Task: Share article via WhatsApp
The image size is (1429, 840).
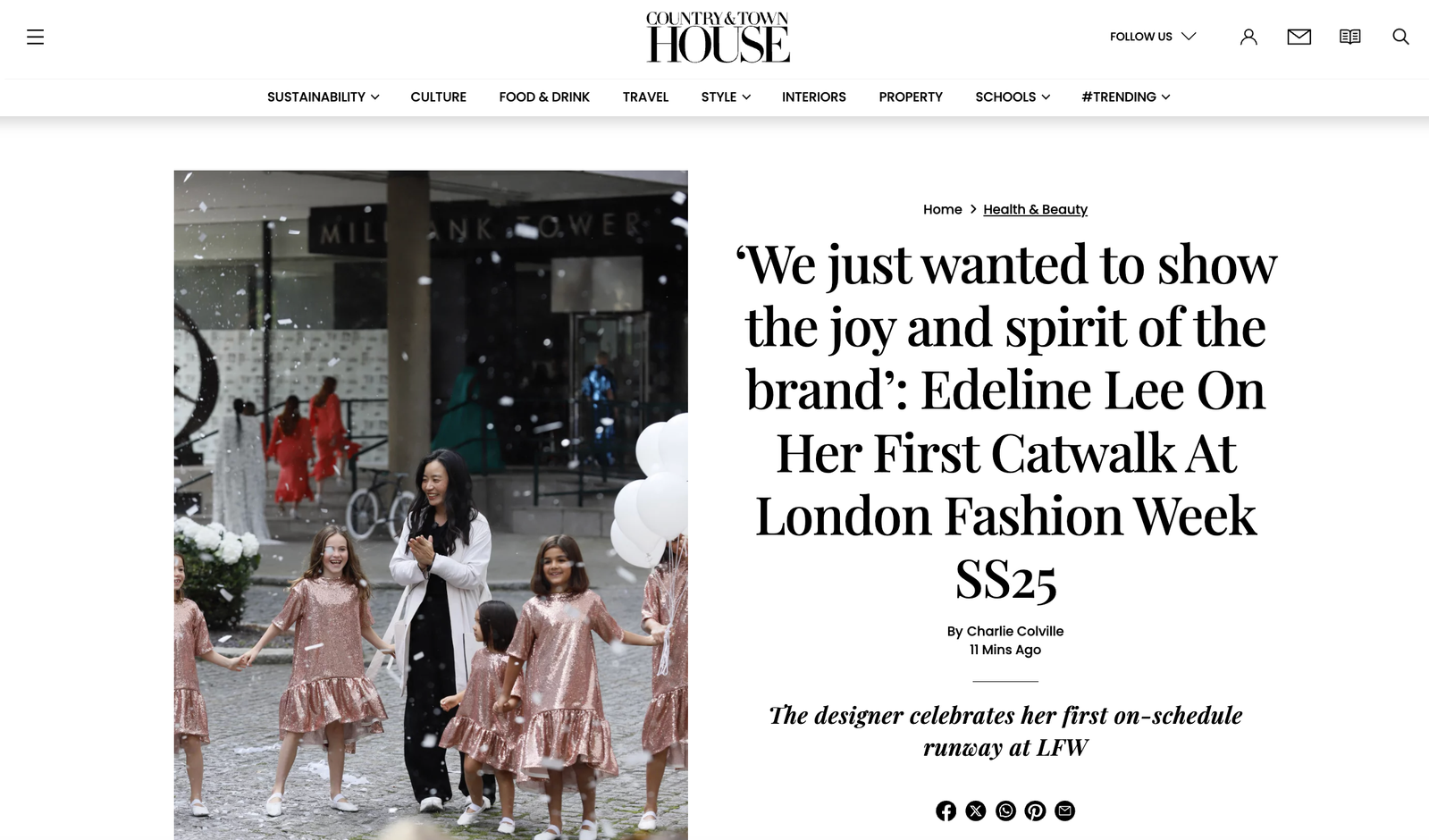Action: [1005, 811]
